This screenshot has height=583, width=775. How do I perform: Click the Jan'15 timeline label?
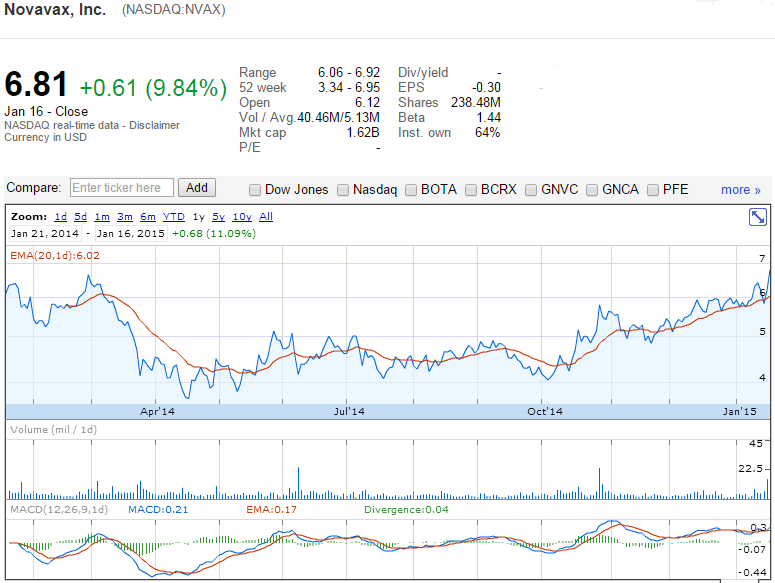pos(739,412)
